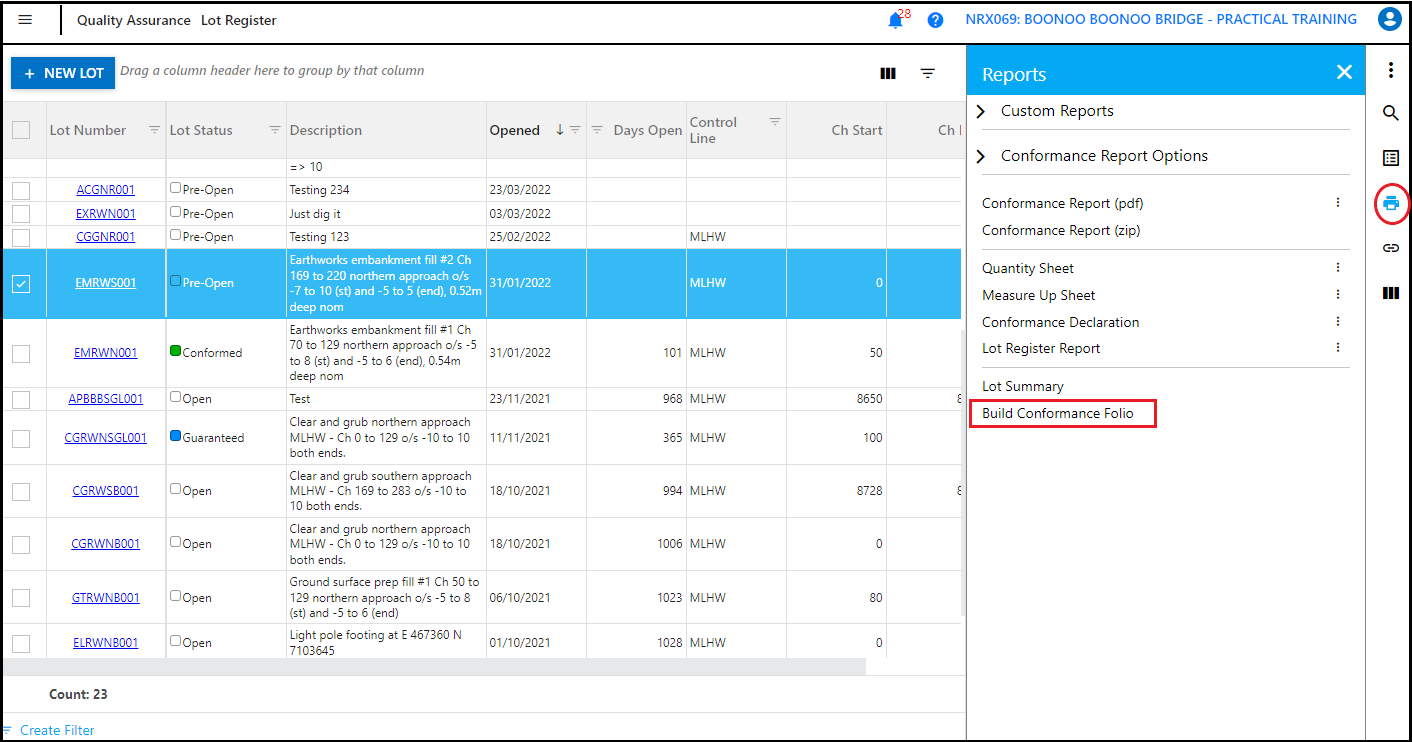This screenshot has height=742, width=1412.
Task: Click the filter lines icon in grid toolbar
Action: coord(928,73)
